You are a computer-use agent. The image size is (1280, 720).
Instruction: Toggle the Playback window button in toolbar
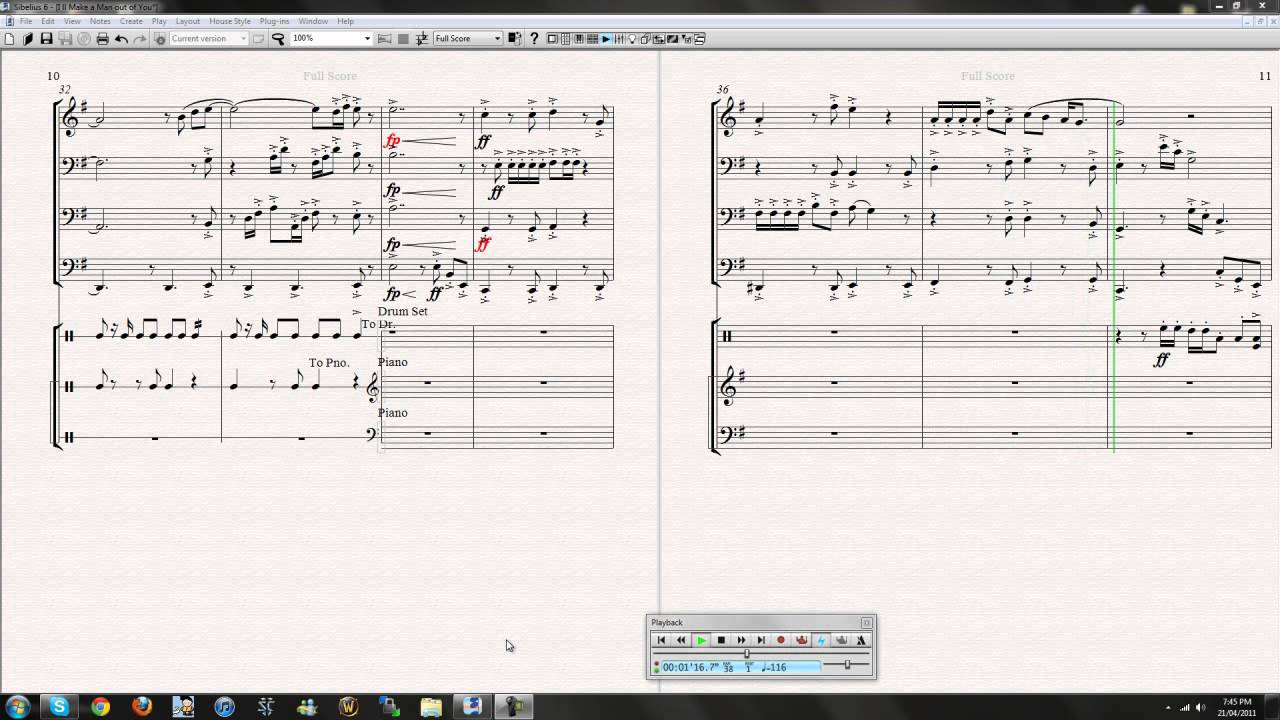(606, 39)
